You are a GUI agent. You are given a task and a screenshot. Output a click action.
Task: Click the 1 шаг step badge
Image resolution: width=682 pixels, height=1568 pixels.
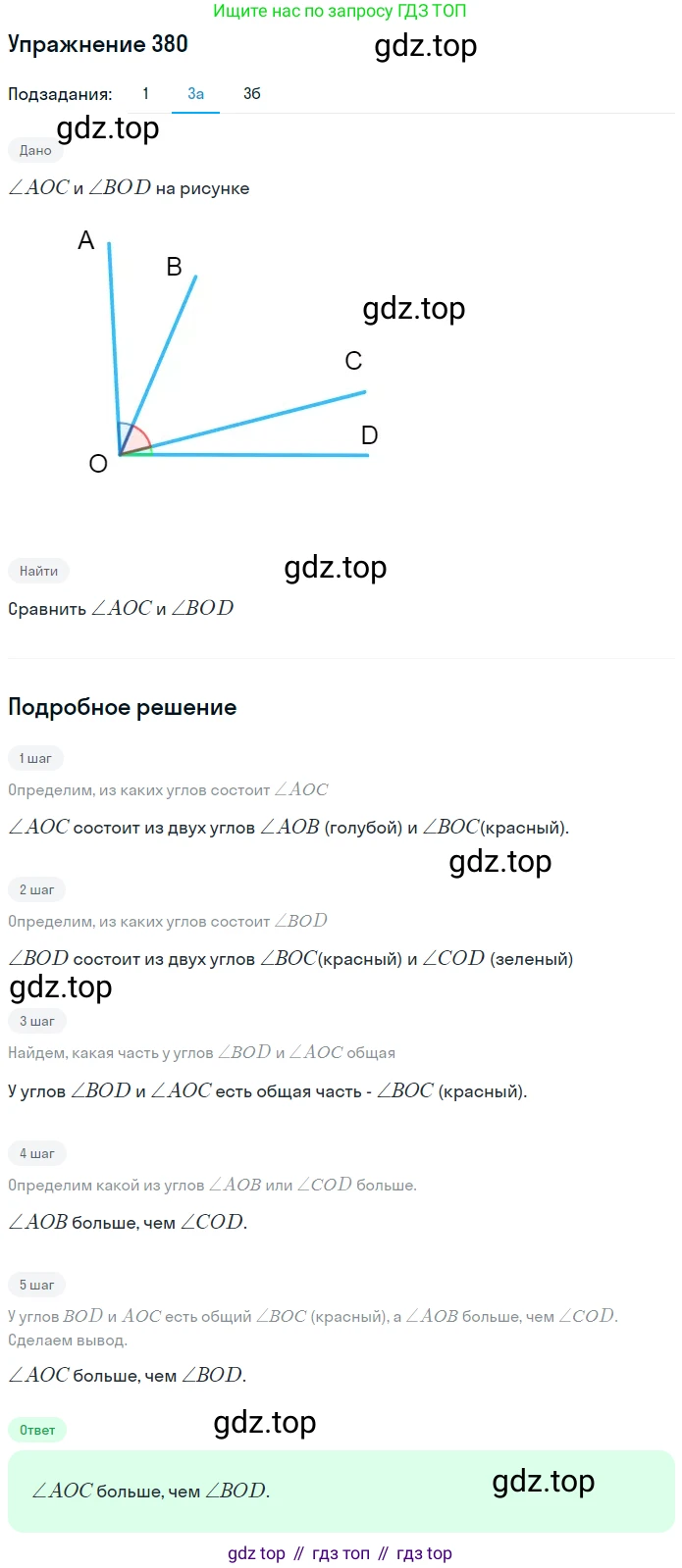35,758
